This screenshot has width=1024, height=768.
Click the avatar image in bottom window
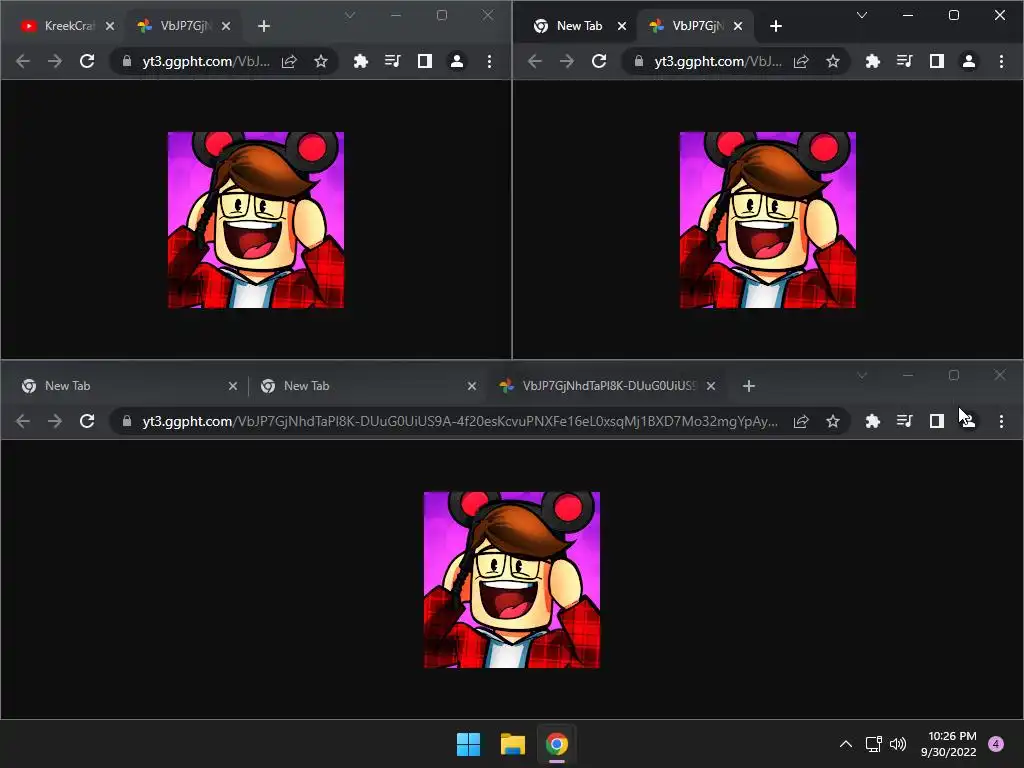512,580
